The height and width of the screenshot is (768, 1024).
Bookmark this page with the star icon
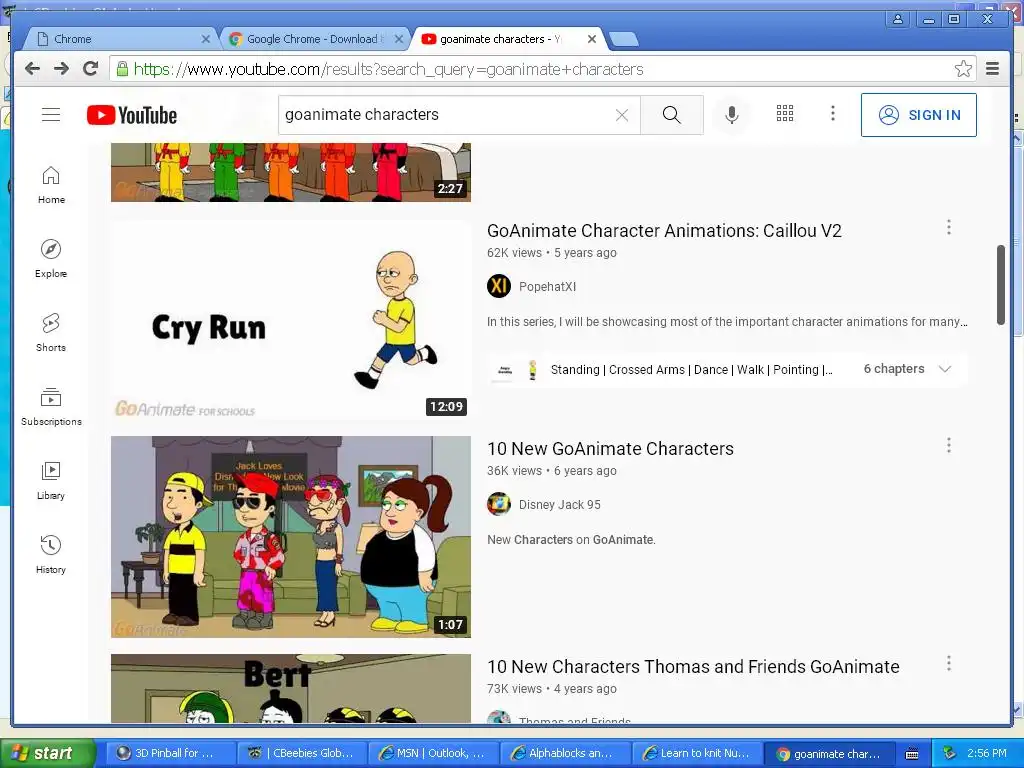pos(963,69)
